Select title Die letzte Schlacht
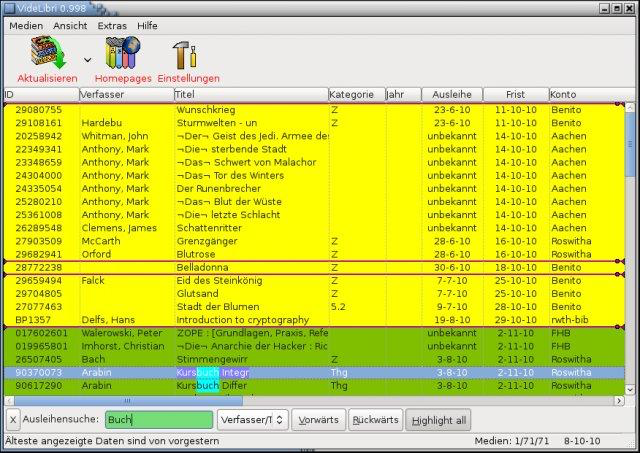This screenshot has height=453, width=640. 228,215
